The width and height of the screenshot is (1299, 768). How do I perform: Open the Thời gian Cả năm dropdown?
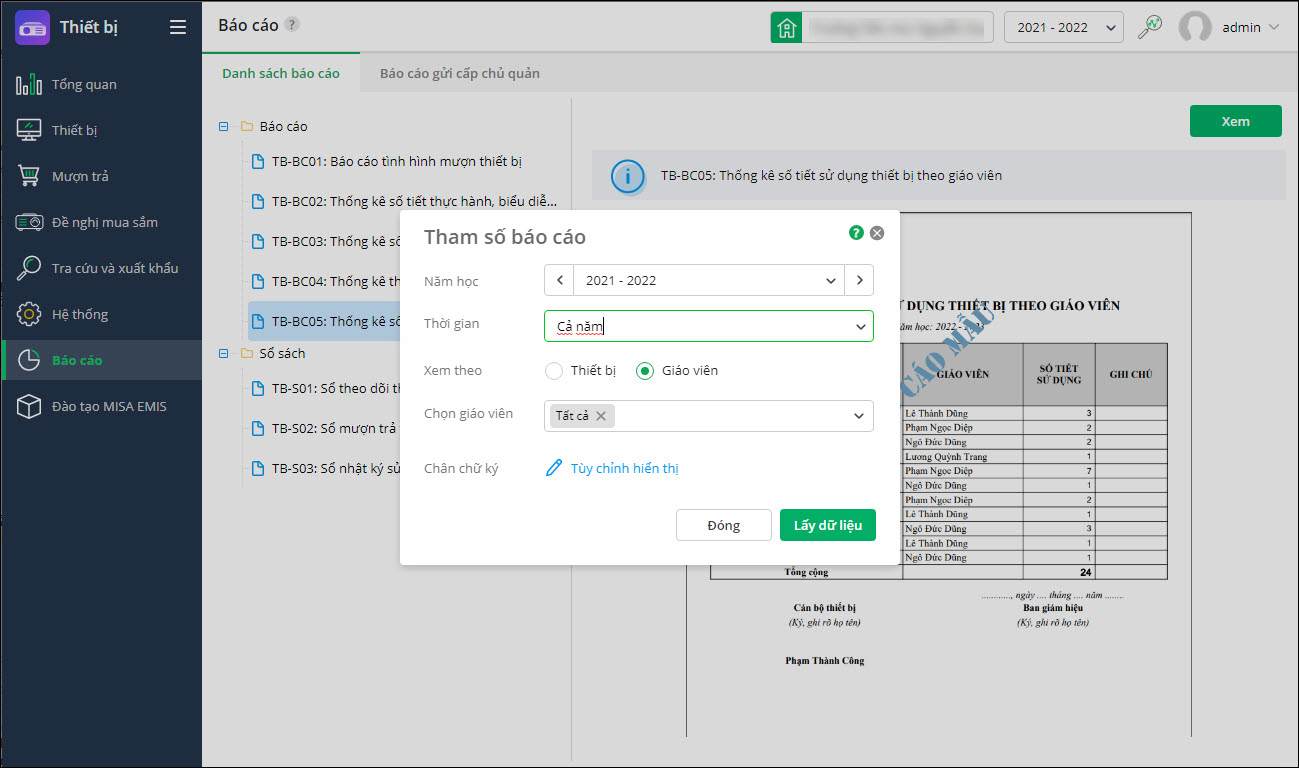pos(709,326)
